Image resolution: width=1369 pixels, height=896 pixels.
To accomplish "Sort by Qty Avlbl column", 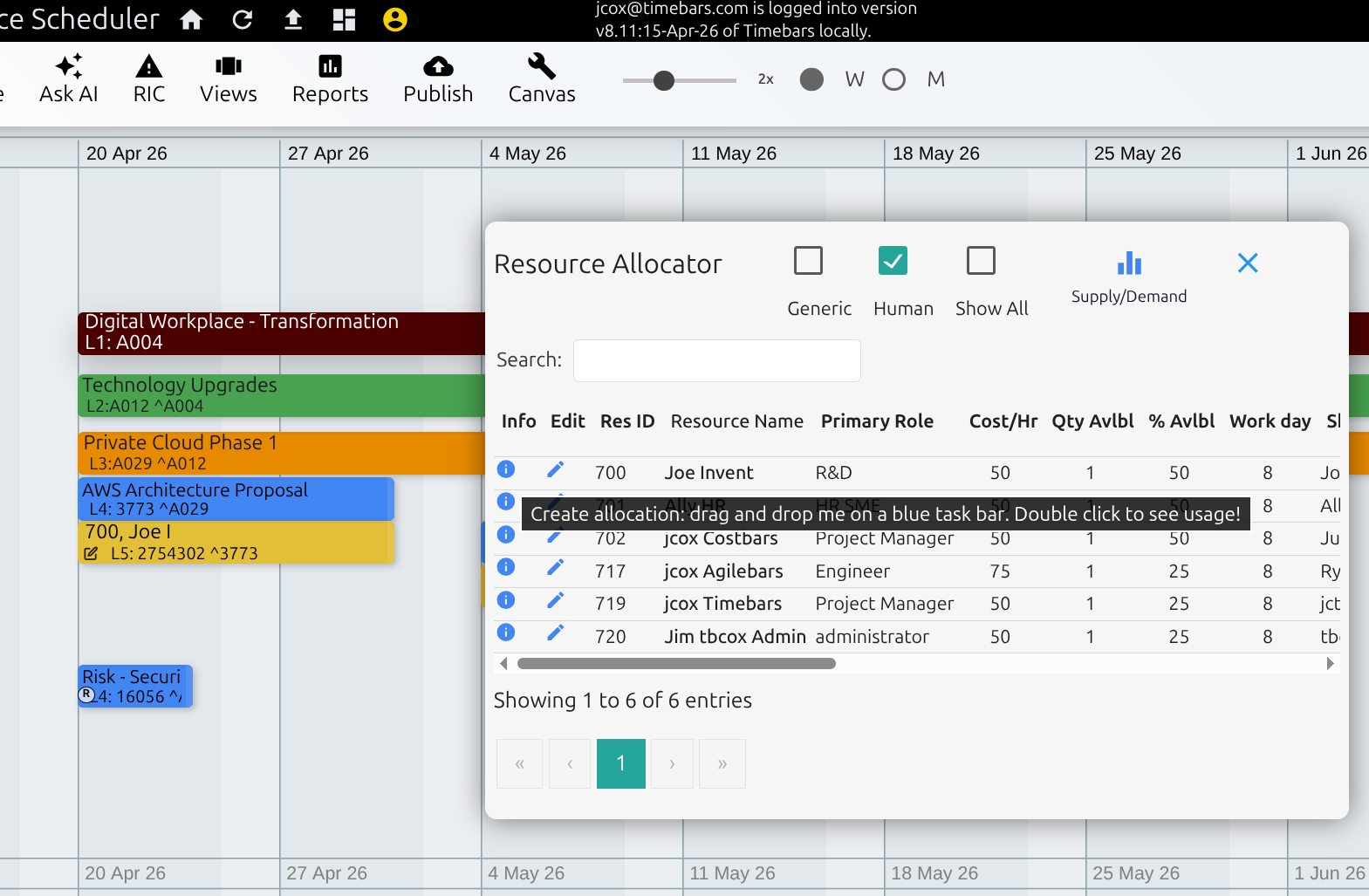I will pyautogui.click(x=1092, y=421).
